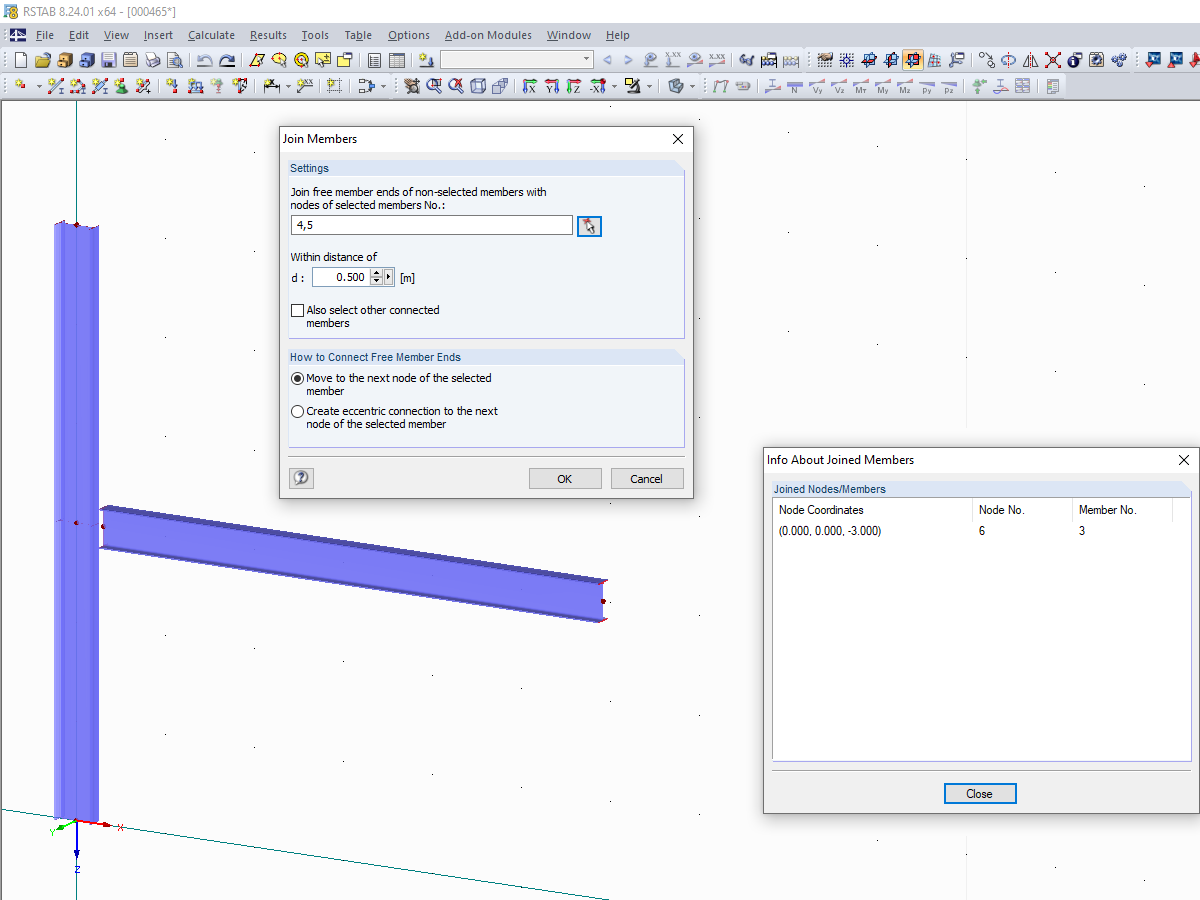Click Close in Info About Joined Members
This screenshot has height=900, width=1200.
pyautogui.click(x=980, y=793)
